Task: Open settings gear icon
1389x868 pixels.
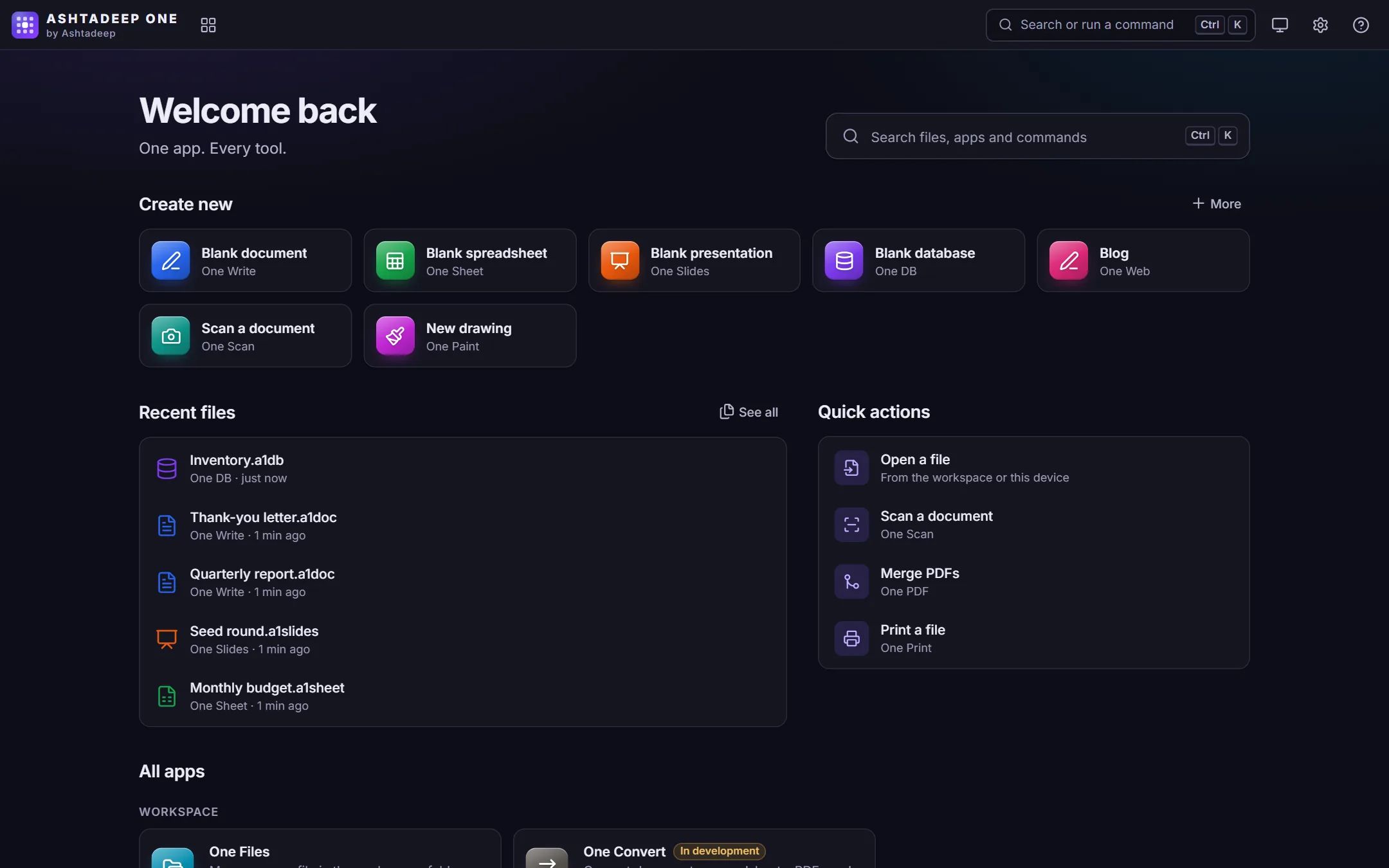Action: 1320,25
